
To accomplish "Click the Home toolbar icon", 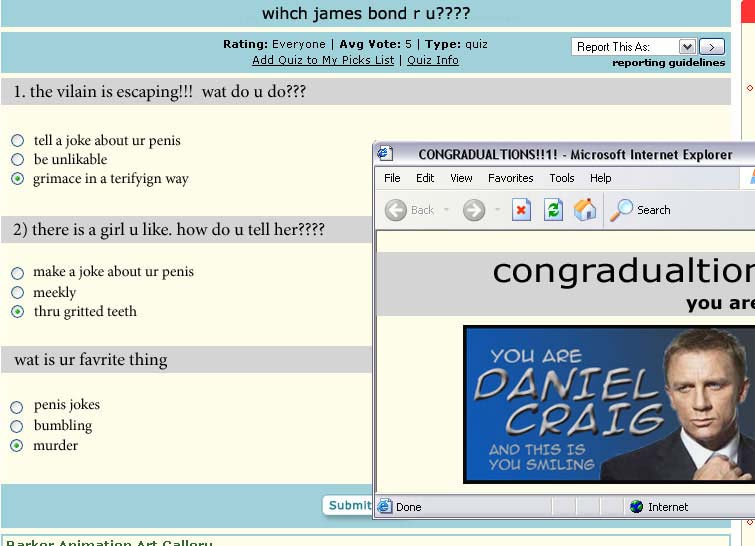I will point(585,210).
